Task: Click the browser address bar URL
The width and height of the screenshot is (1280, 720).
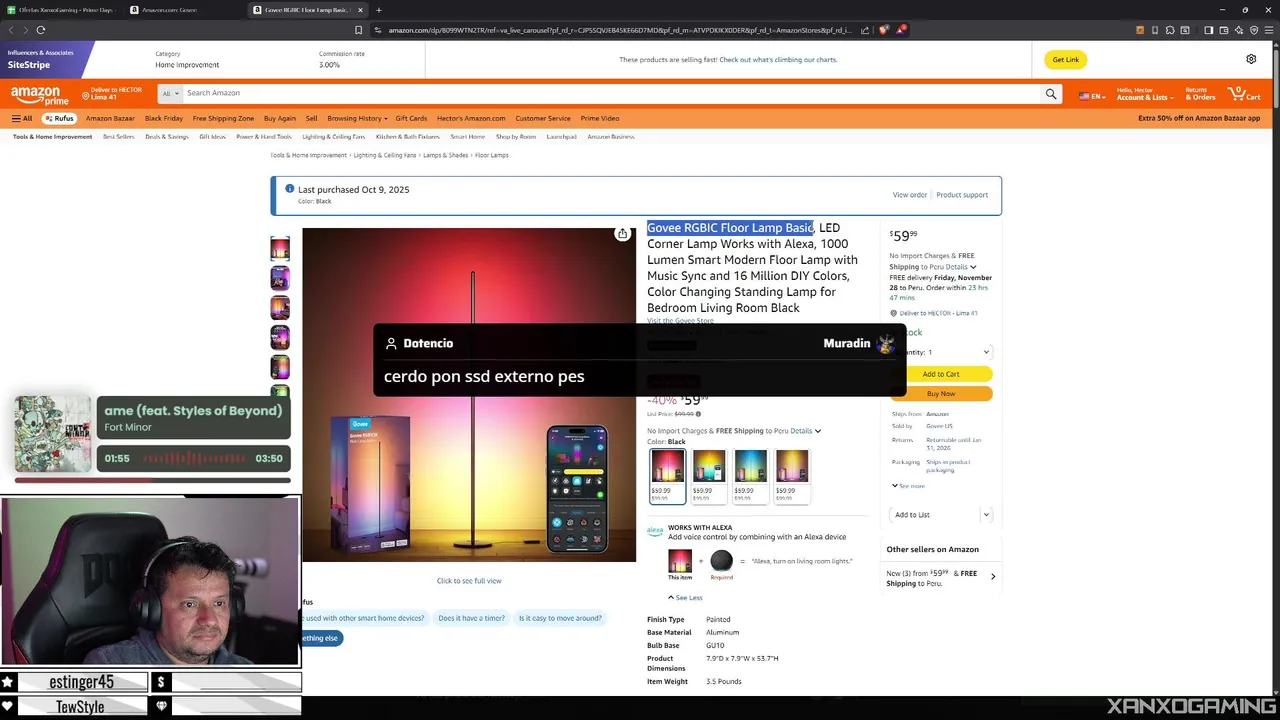Action: 620,30
